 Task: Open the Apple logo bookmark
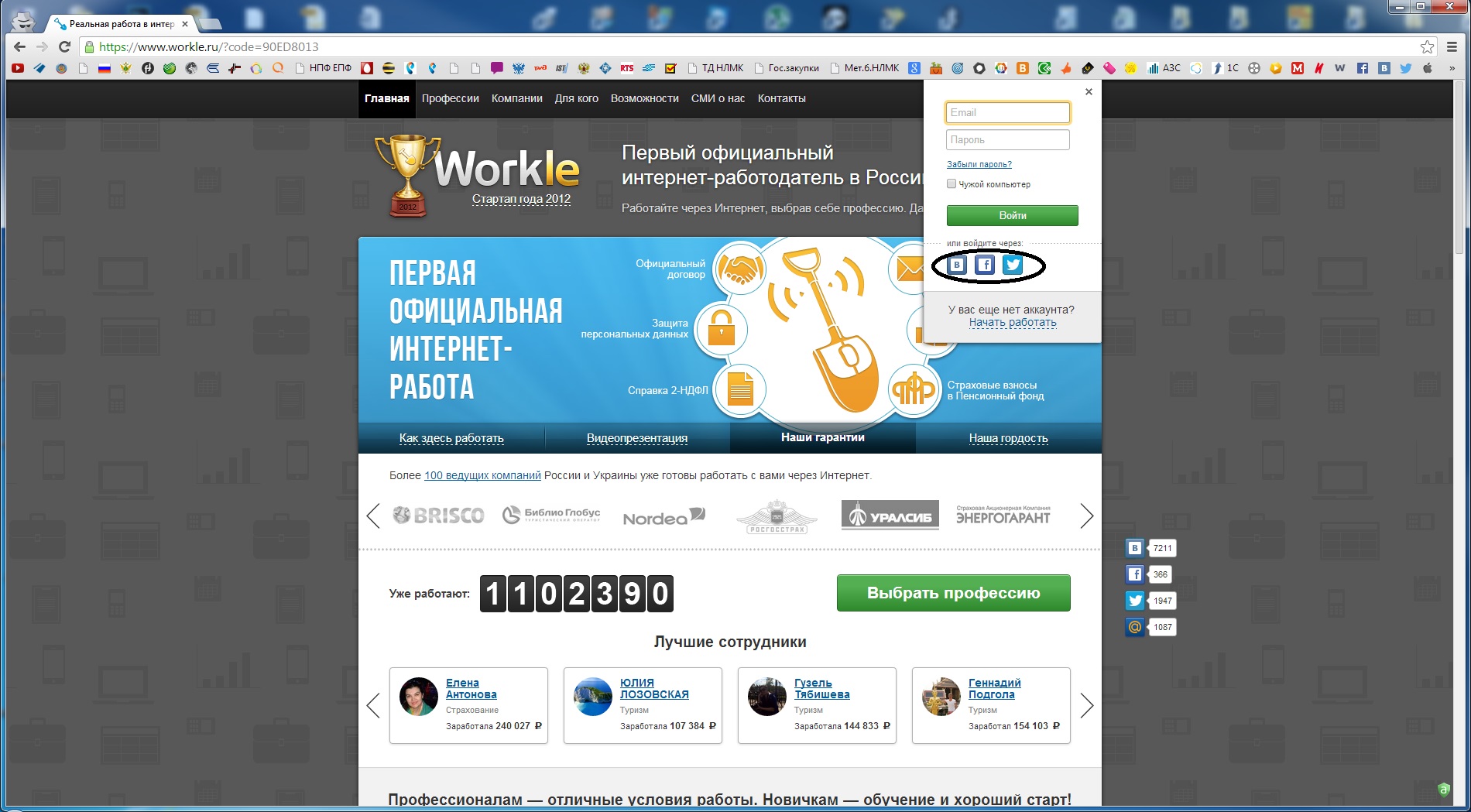click(1428, 68)
